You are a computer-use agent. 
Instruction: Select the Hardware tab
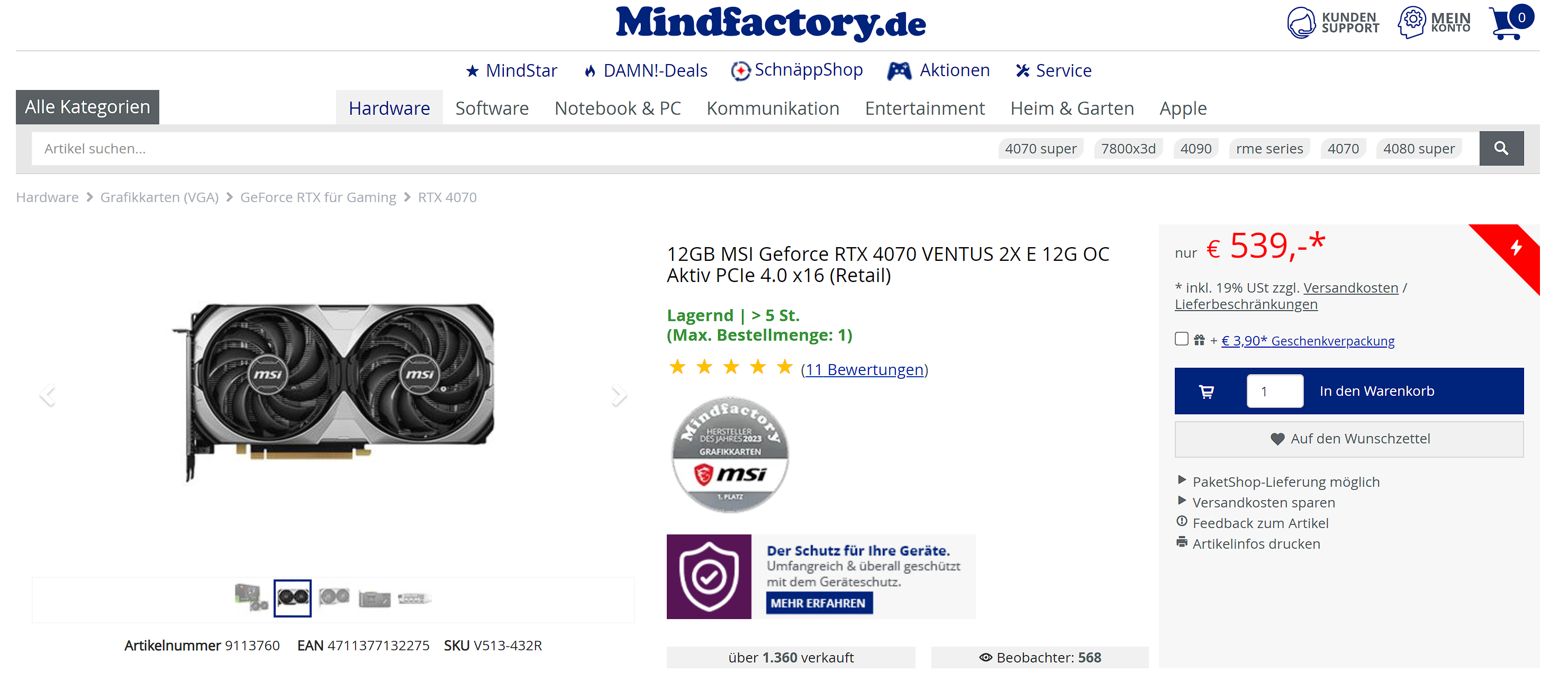(389, 108)
